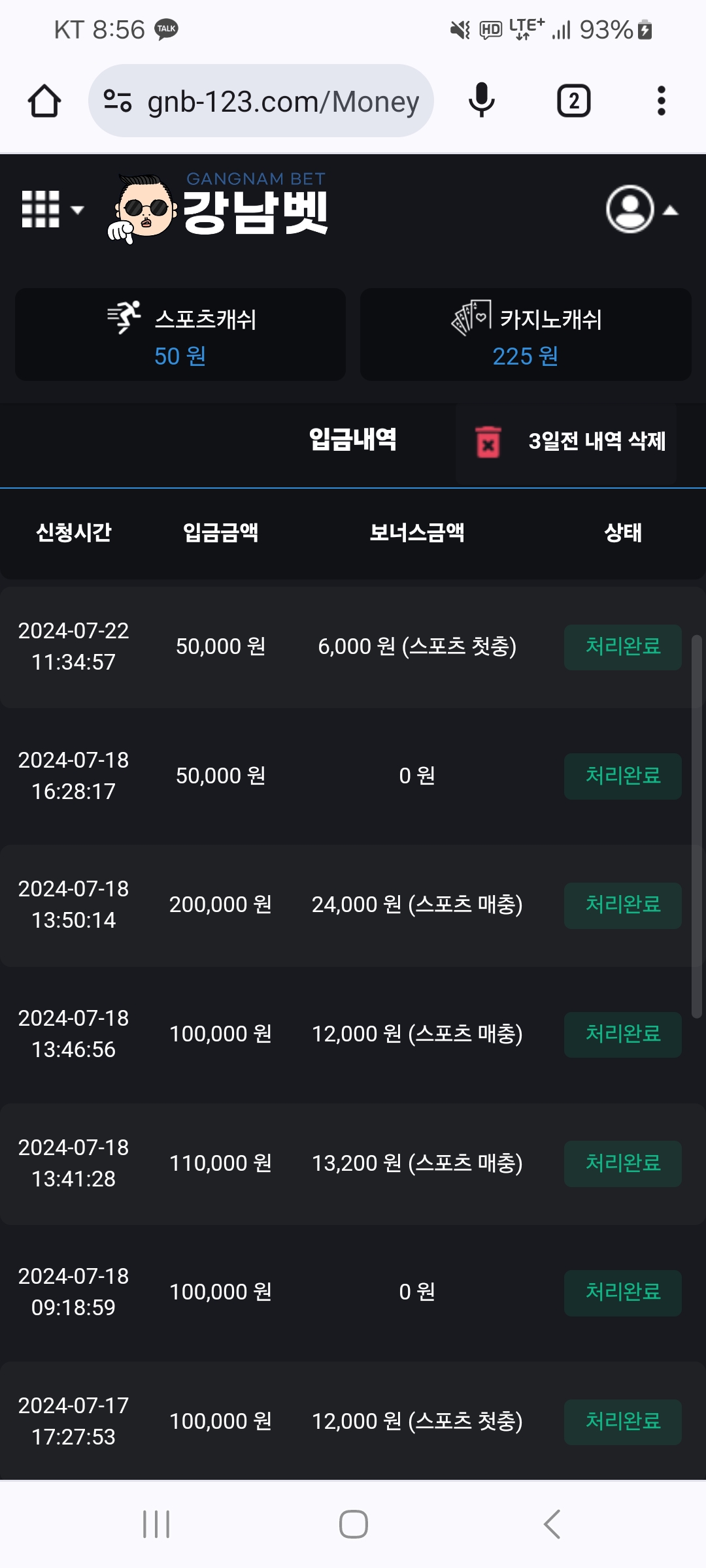Open the Chrome three-dot overflow menu
The image size is (706, 1568).
point(661,101)
